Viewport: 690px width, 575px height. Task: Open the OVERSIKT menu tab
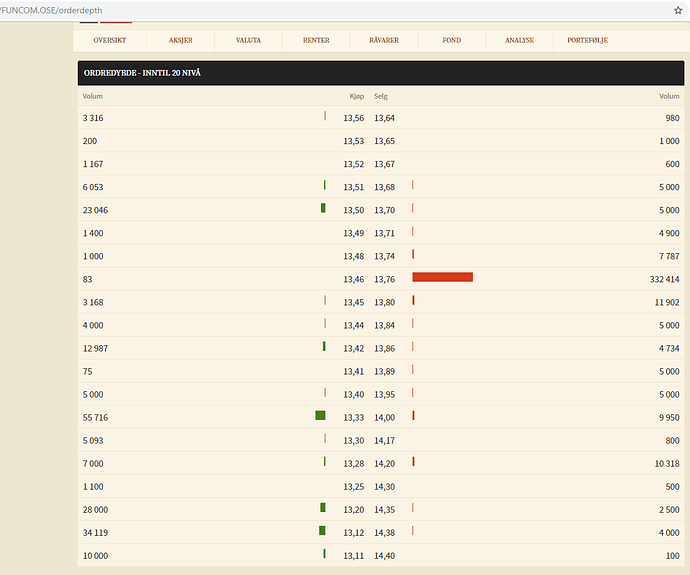(110, 40)
